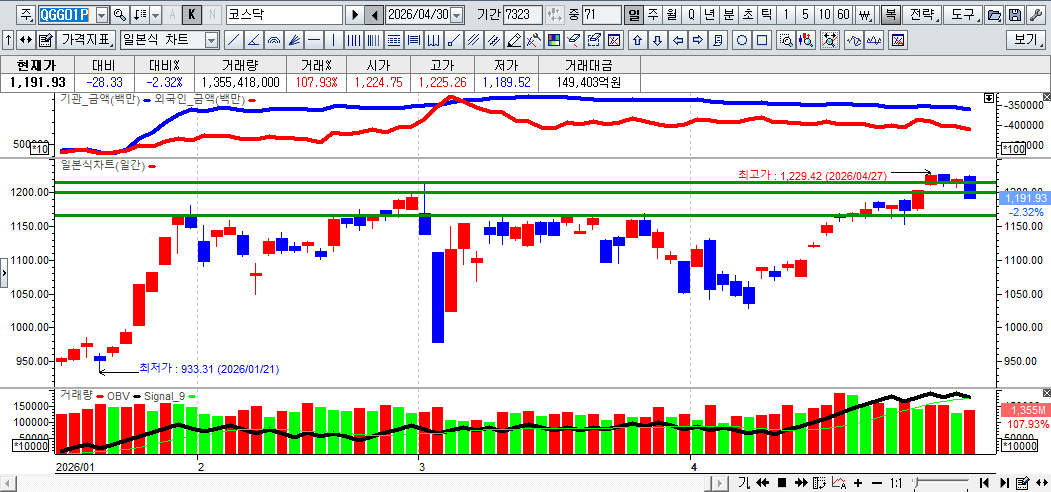Switch to weekly (주) chart period
This screenshot has width=1051, height=492.
(x=652, y=15)
